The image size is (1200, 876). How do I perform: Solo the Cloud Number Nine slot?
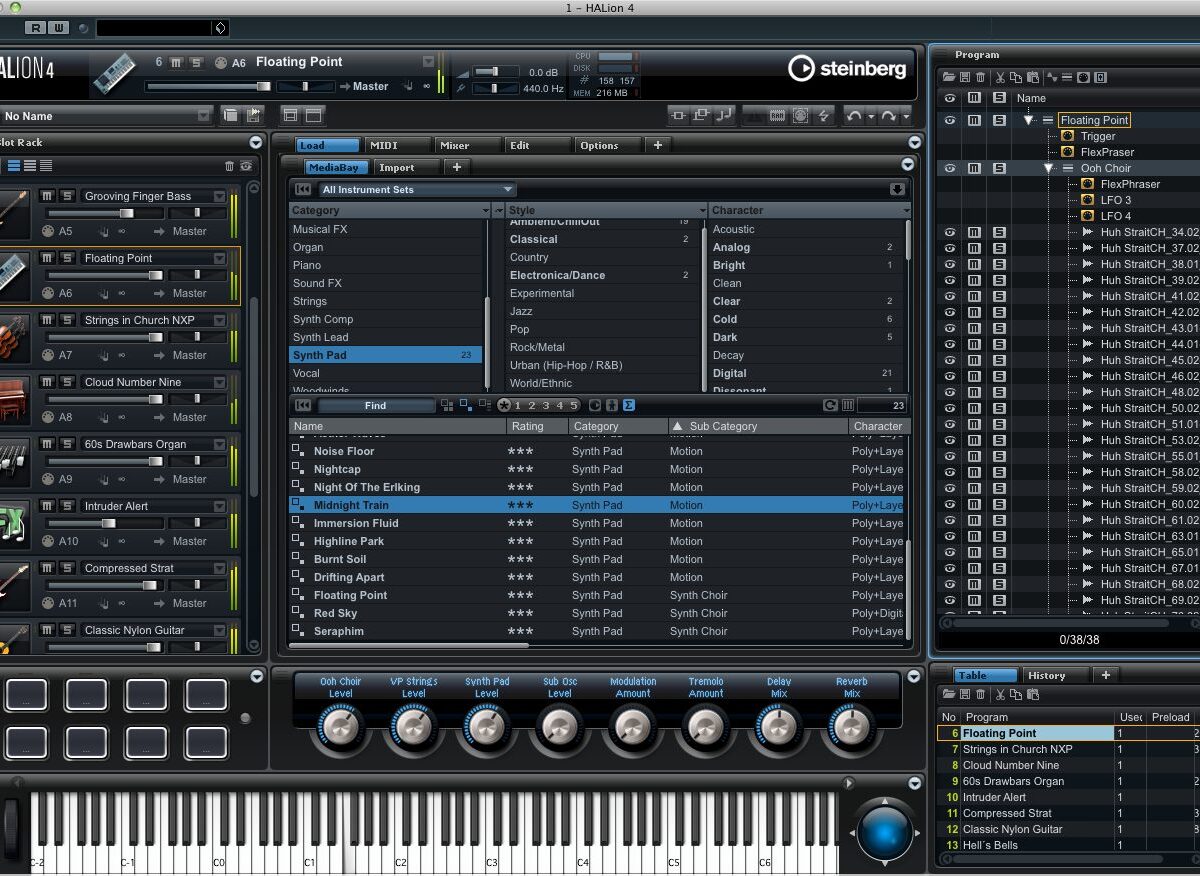66,382
